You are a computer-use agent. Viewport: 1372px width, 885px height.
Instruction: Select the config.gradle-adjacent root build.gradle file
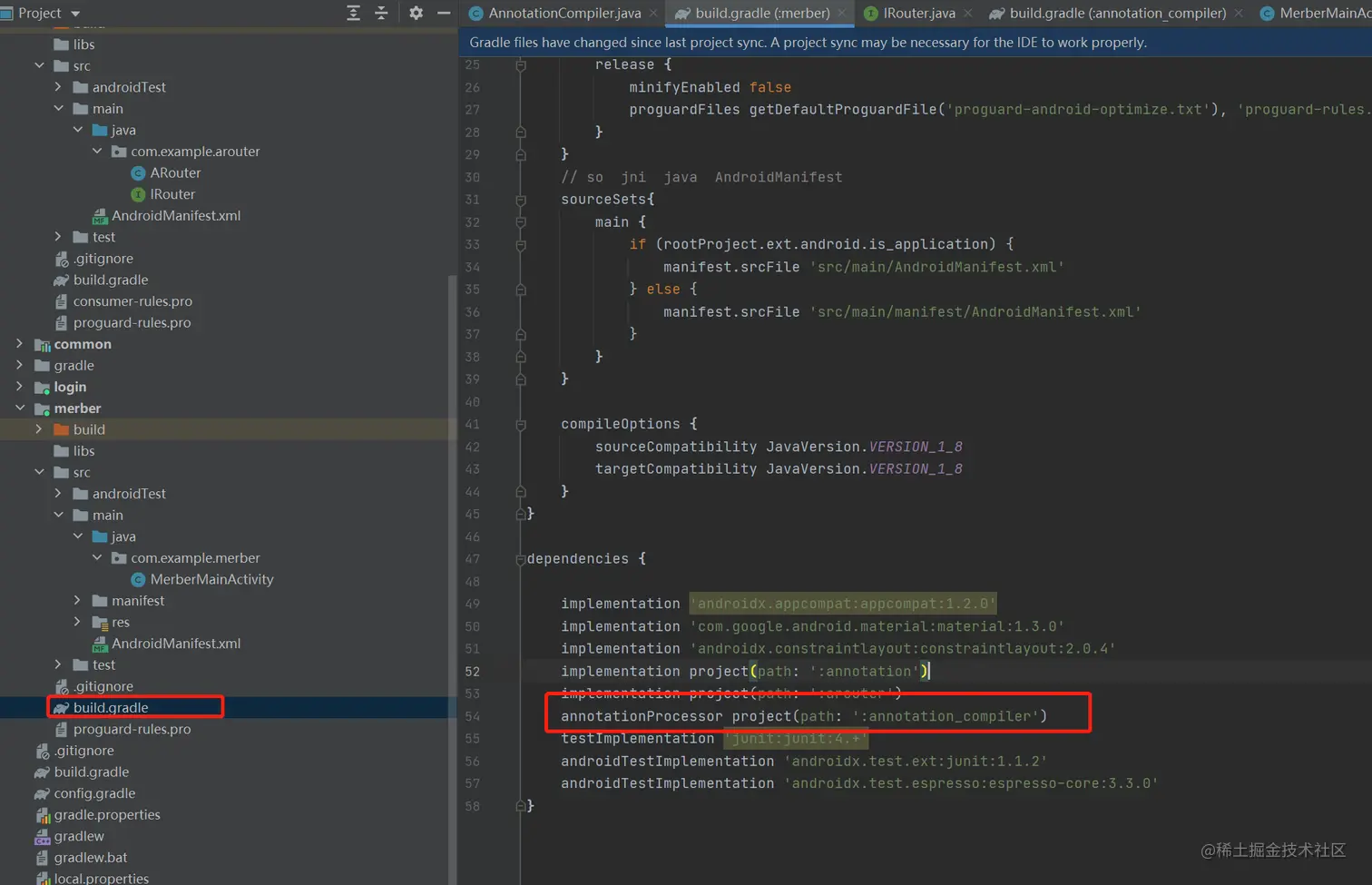(92, 772)
